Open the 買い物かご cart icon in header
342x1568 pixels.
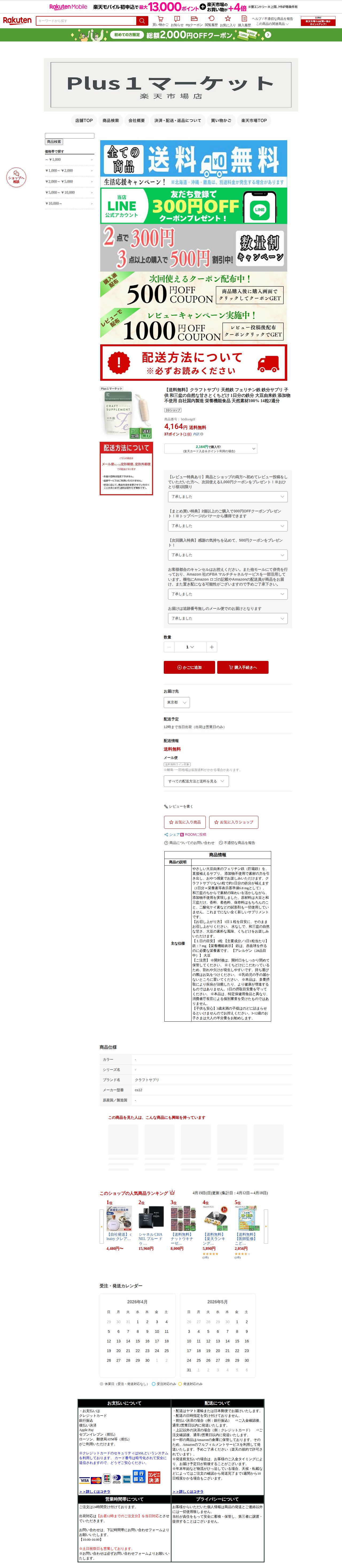tap(160, 21)
